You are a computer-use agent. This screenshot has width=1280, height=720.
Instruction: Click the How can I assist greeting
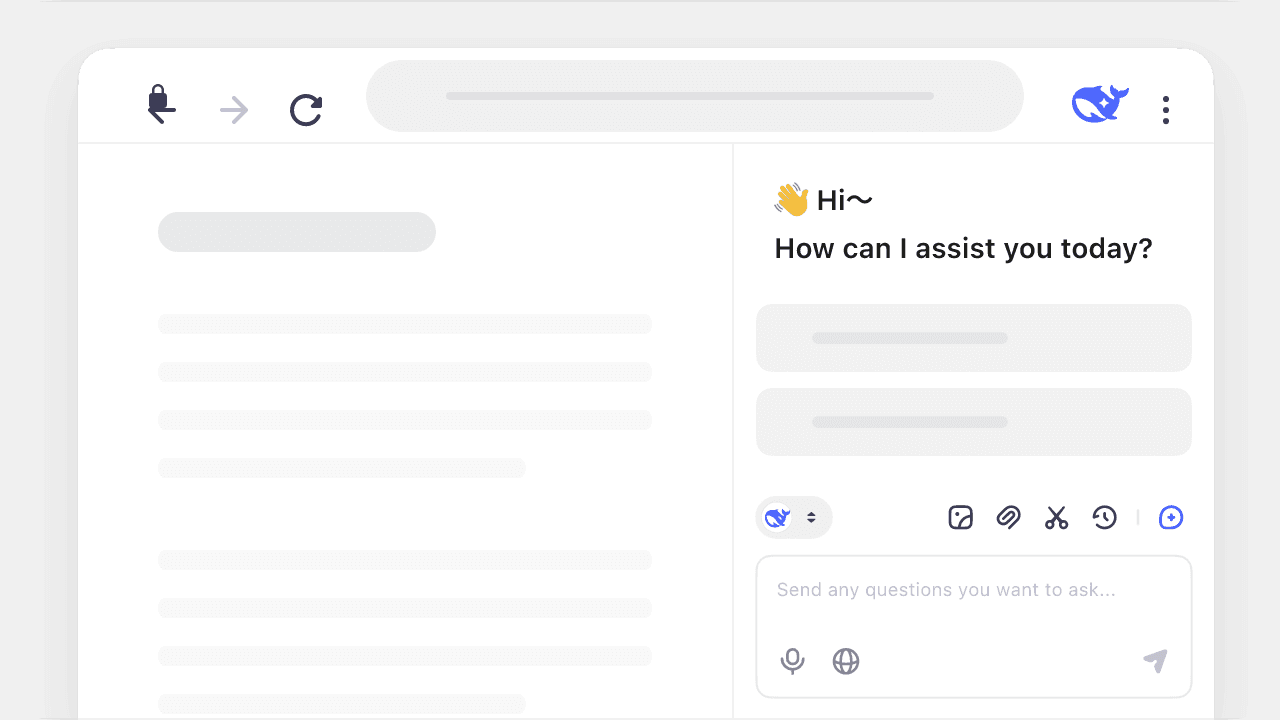(963, 248)
